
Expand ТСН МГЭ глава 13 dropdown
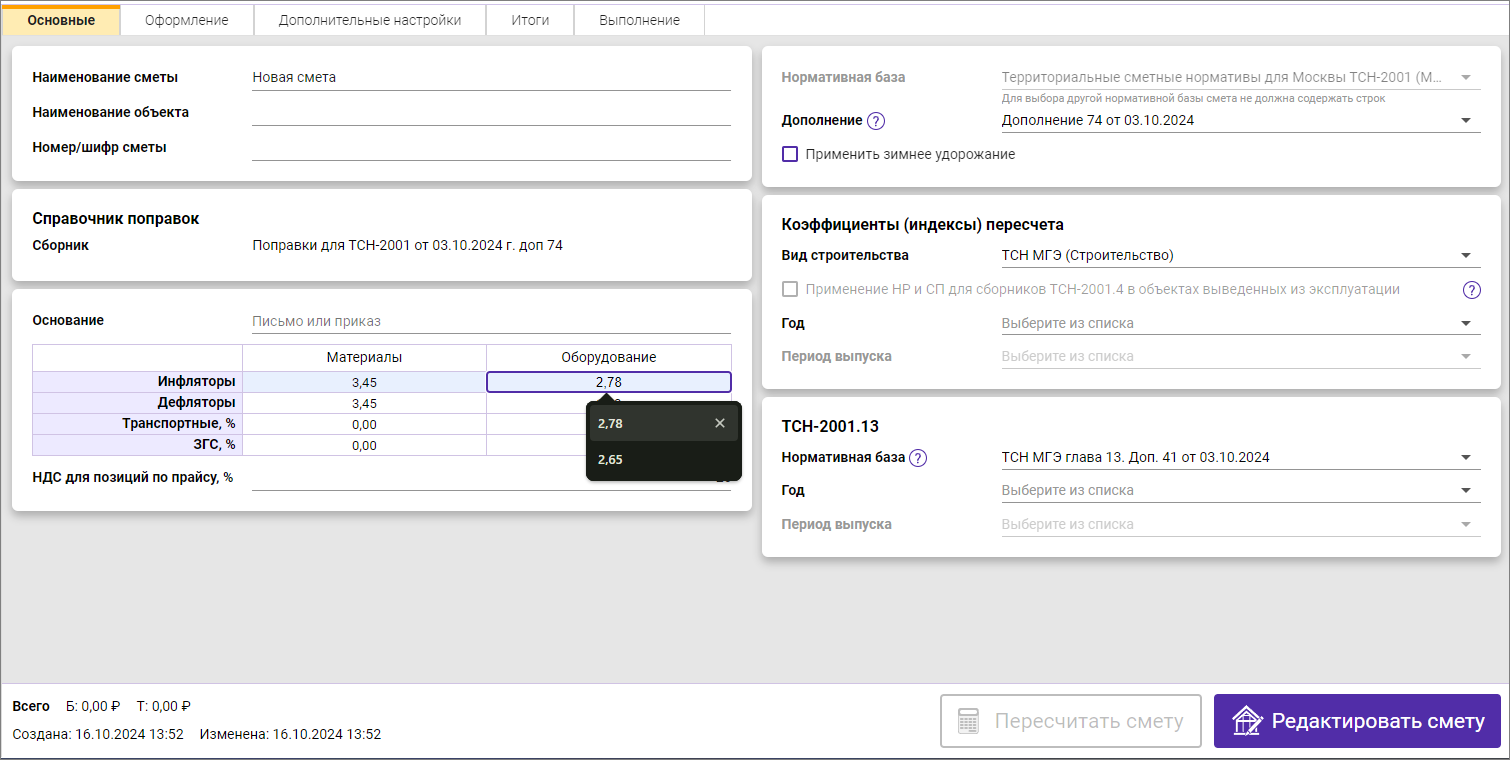coord(1466,458)
